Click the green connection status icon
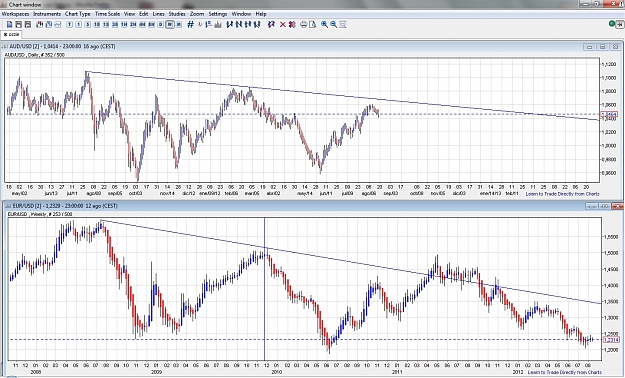This screenshot has width=625, height=378. (x=612, y=24)
